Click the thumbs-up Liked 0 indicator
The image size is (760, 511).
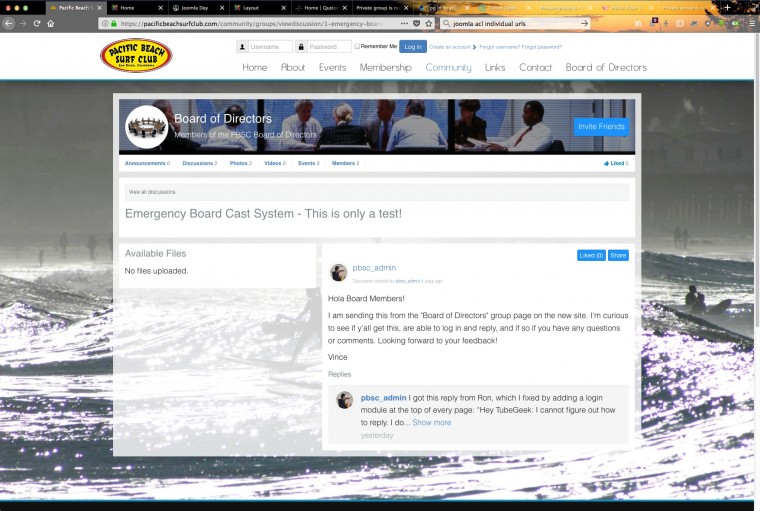[616, 163]
